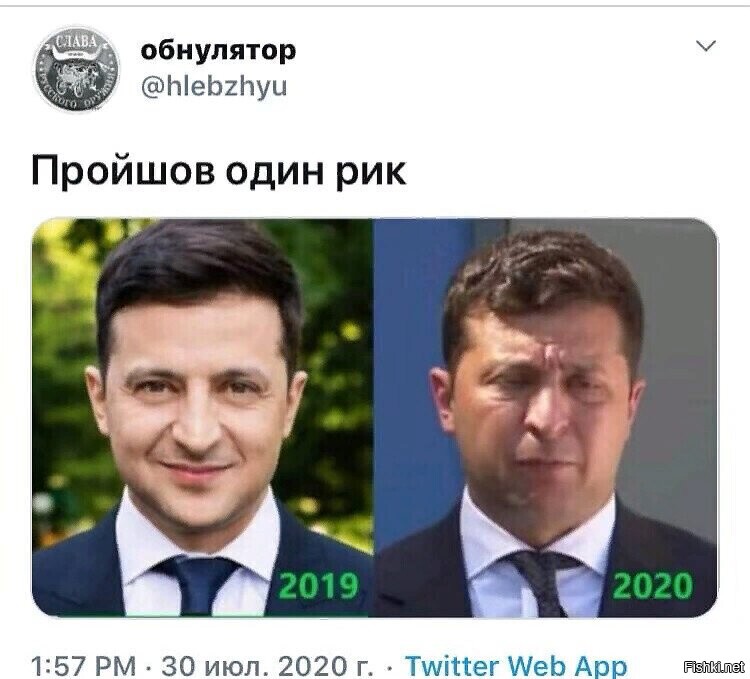Open the 1:57 PM timestamp

(x=84, y=666)
